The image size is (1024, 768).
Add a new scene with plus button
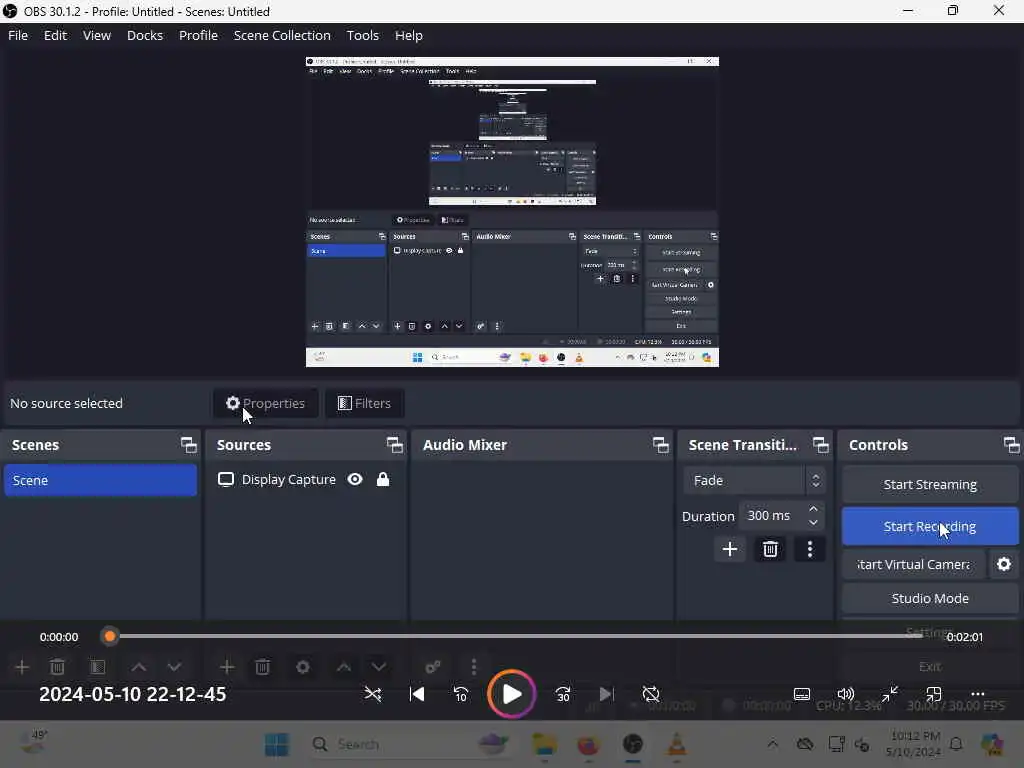tap(22, 667)
